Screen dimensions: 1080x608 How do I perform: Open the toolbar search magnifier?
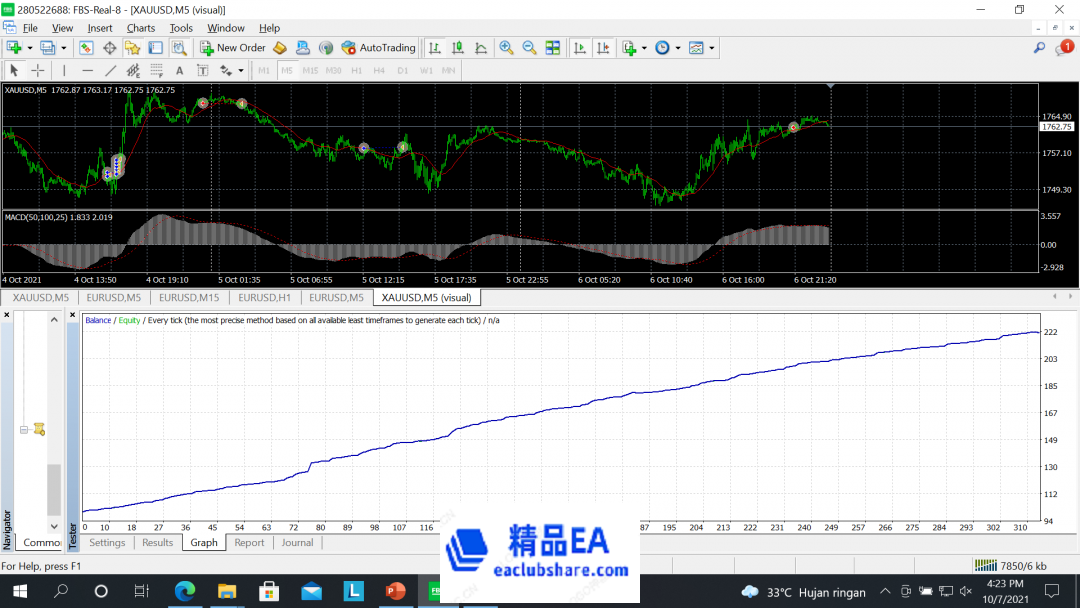coord(1039,48)
